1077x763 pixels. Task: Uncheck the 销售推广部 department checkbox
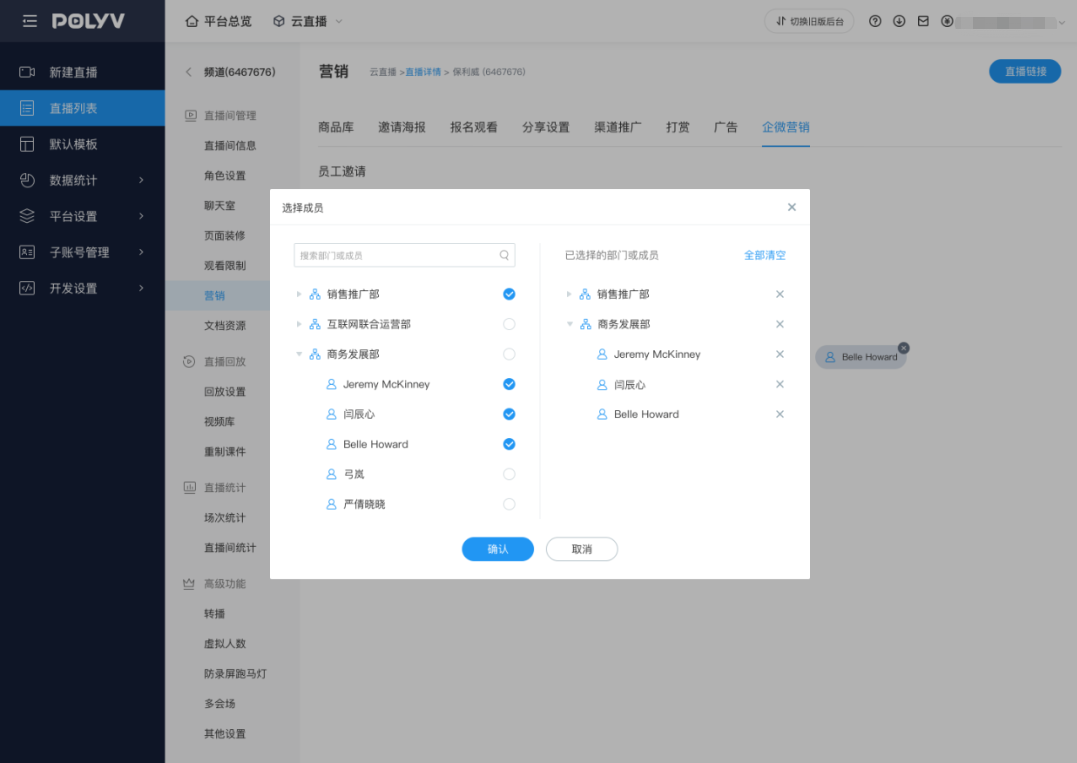(508, 294)
